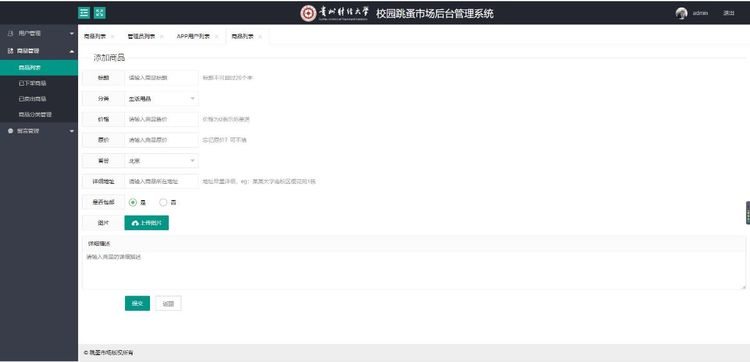750x362 pixels.
Task: Open the province dropdown showing 北京
Action: pyautogui.click(x=161, y=161)
